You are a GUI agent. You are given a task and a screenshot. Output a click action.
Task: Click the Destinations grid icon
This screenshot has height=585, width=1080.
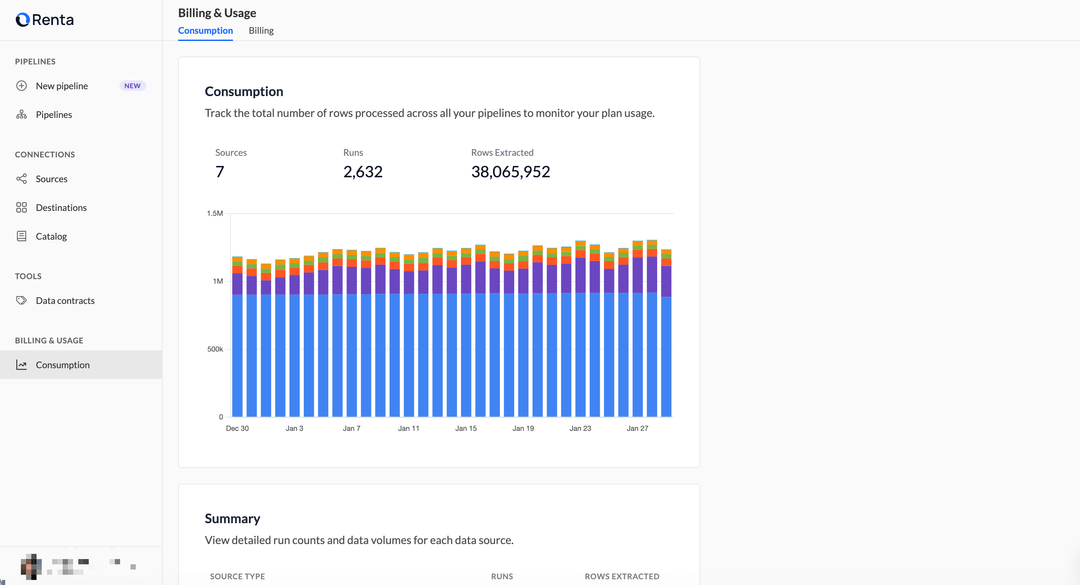coord(22,208)
